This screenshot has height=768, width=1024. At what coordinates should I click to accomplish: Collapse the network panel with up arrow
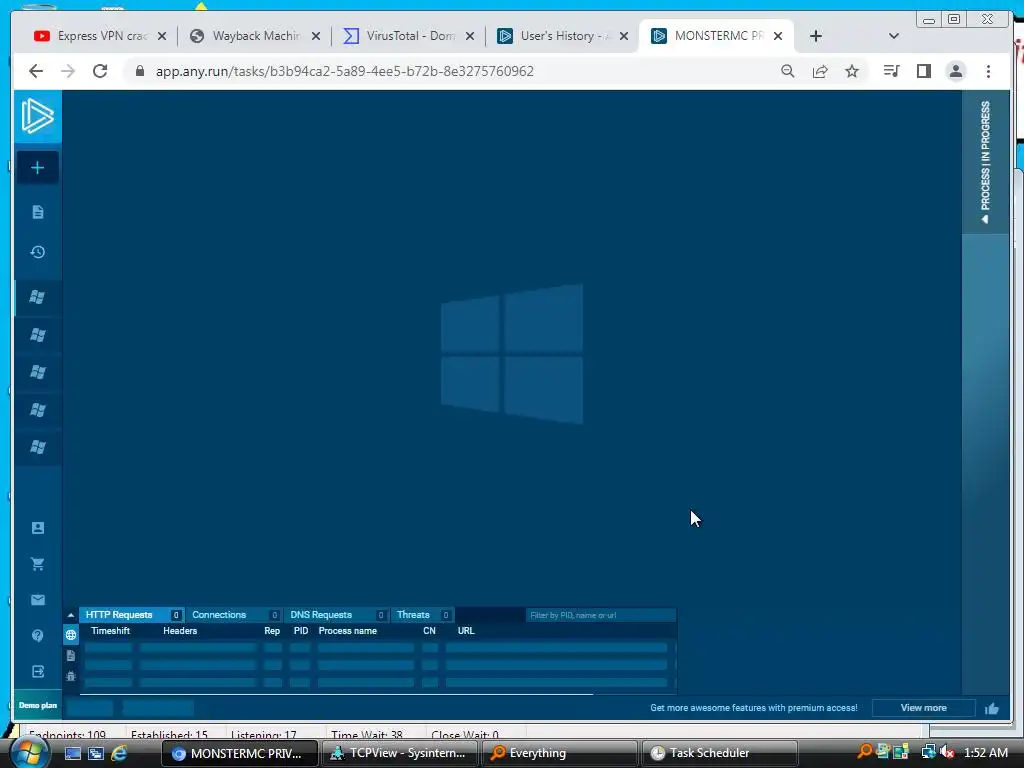[71, 615]
